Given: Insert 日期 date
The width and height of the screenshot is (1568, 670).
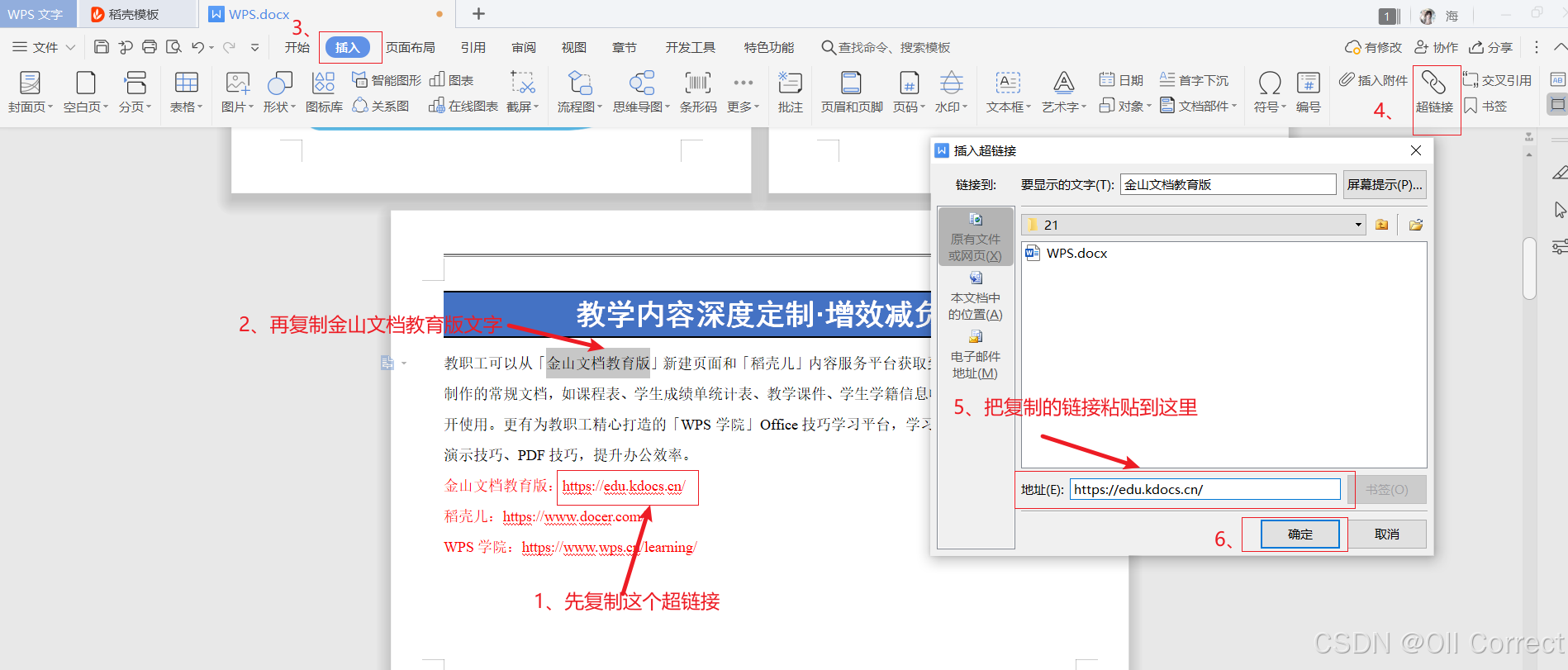Looking at the screenshot, I should click(x=1121, y=80).
